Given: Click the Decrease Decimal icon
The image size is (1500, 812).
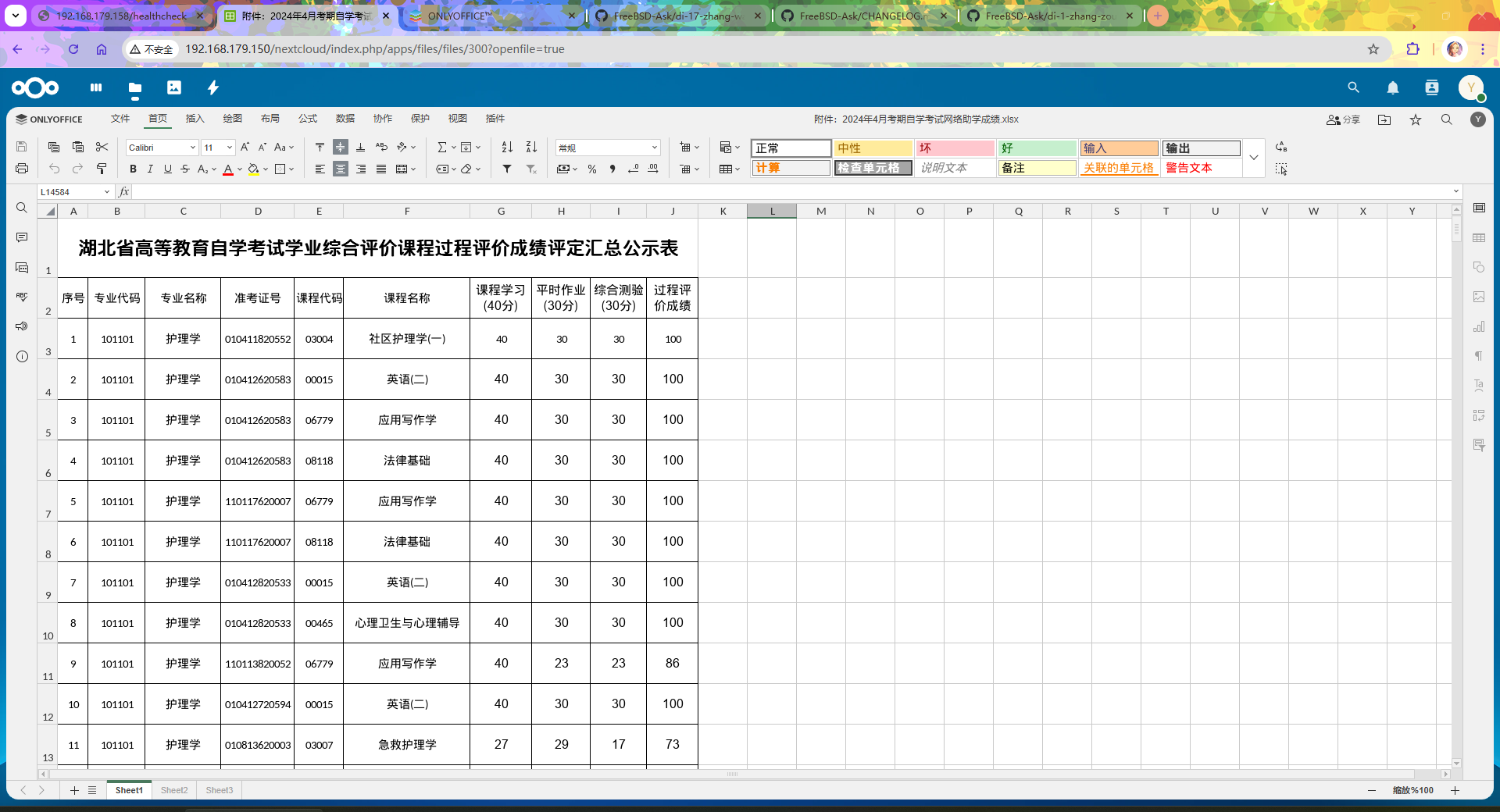Looking at the screenshot, I should click(x=633, y=169).
